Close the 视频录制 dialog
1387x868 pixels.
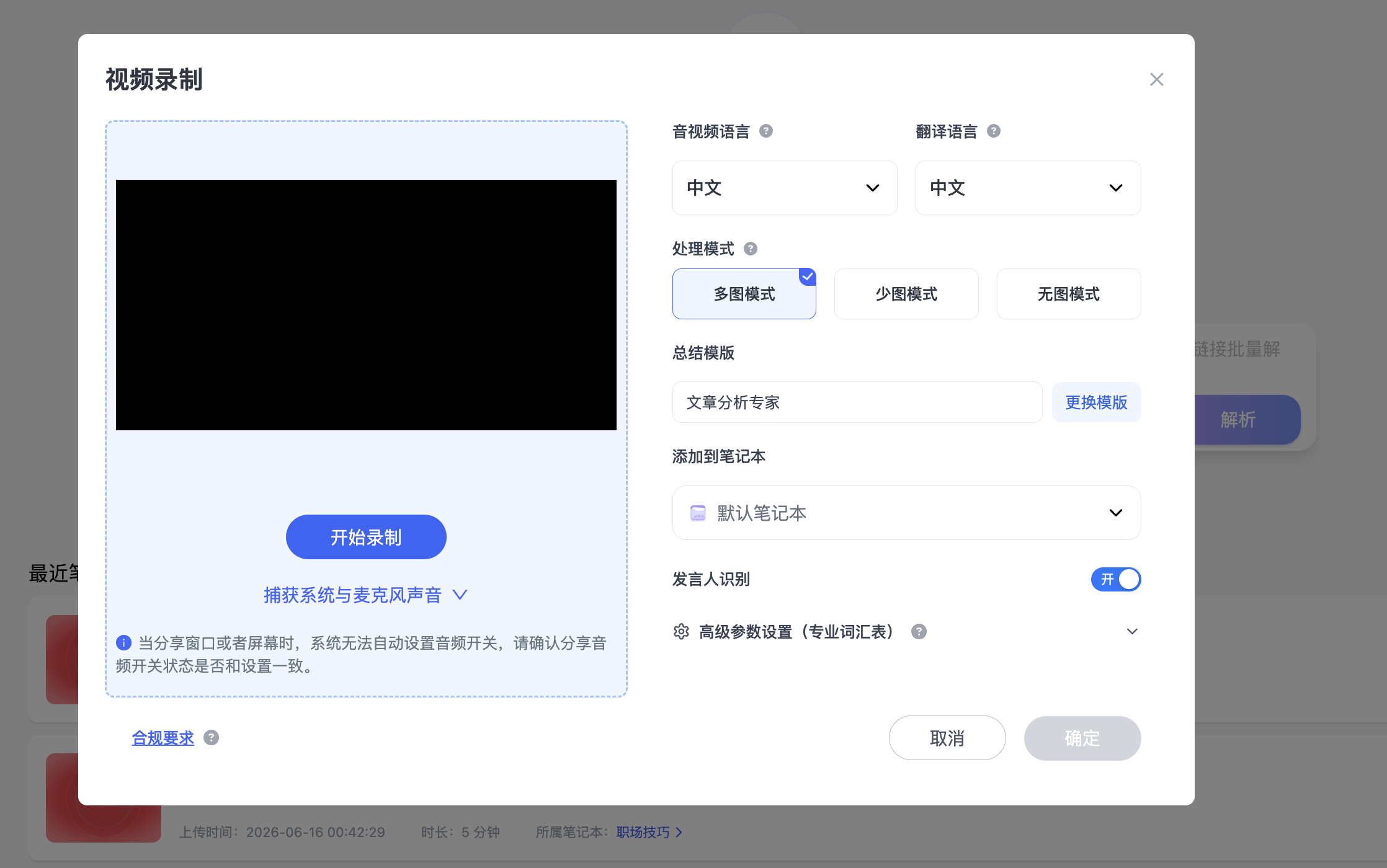point(1156,79)
